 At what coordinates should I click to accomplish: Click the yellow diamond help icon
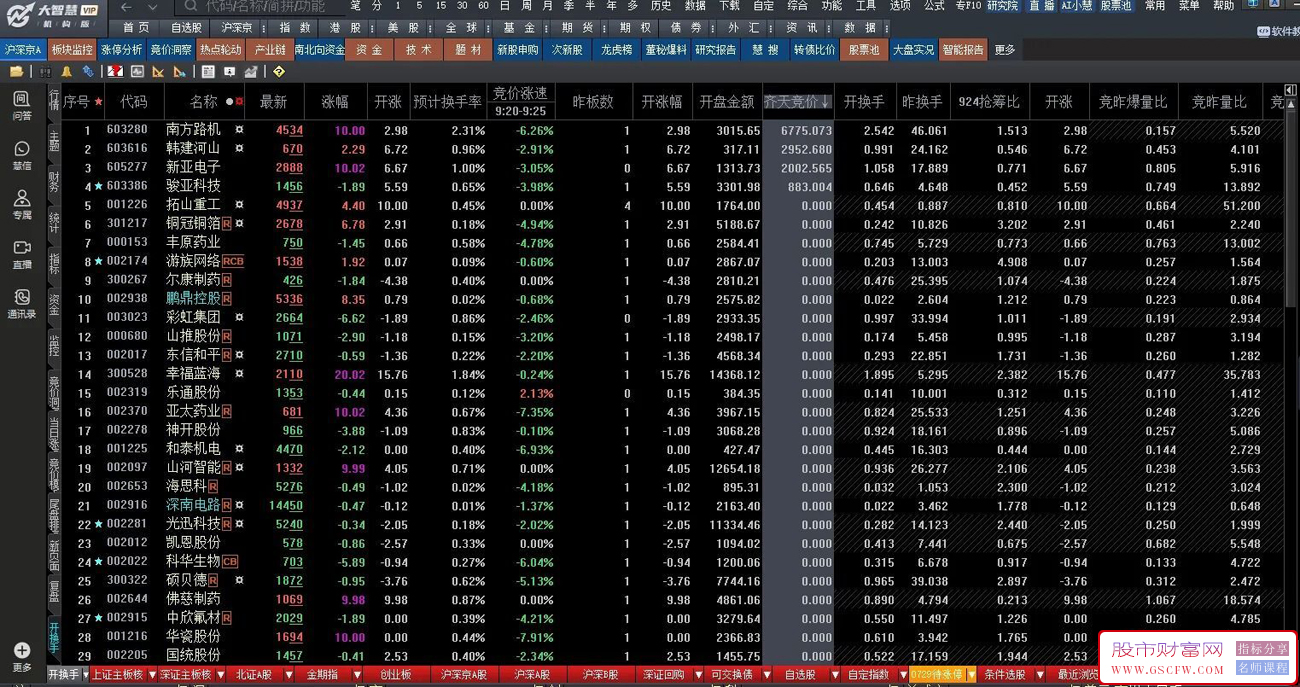(x=279, y=72)
